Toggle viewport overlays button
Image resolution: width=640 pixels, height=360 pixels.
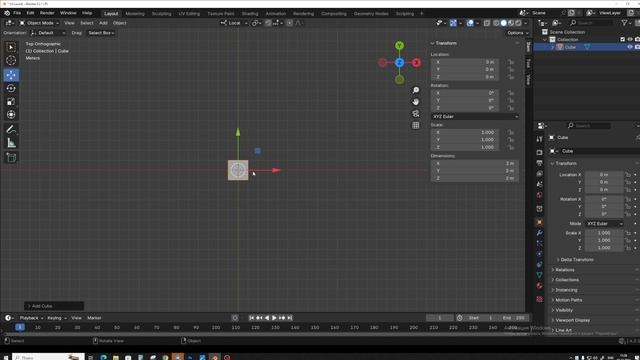pos(470,23)
